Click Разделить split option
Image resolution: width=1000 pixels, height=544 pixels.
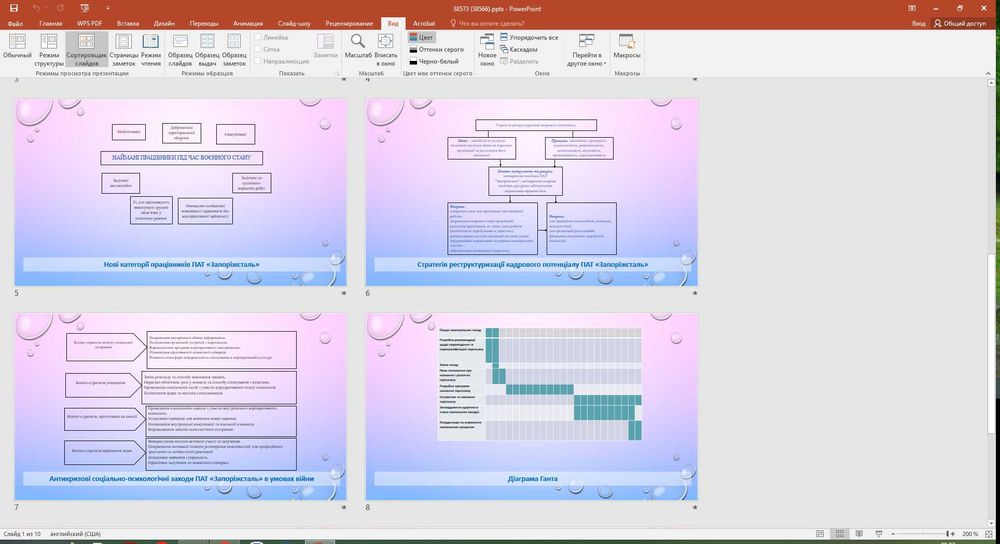coord(519,61)
